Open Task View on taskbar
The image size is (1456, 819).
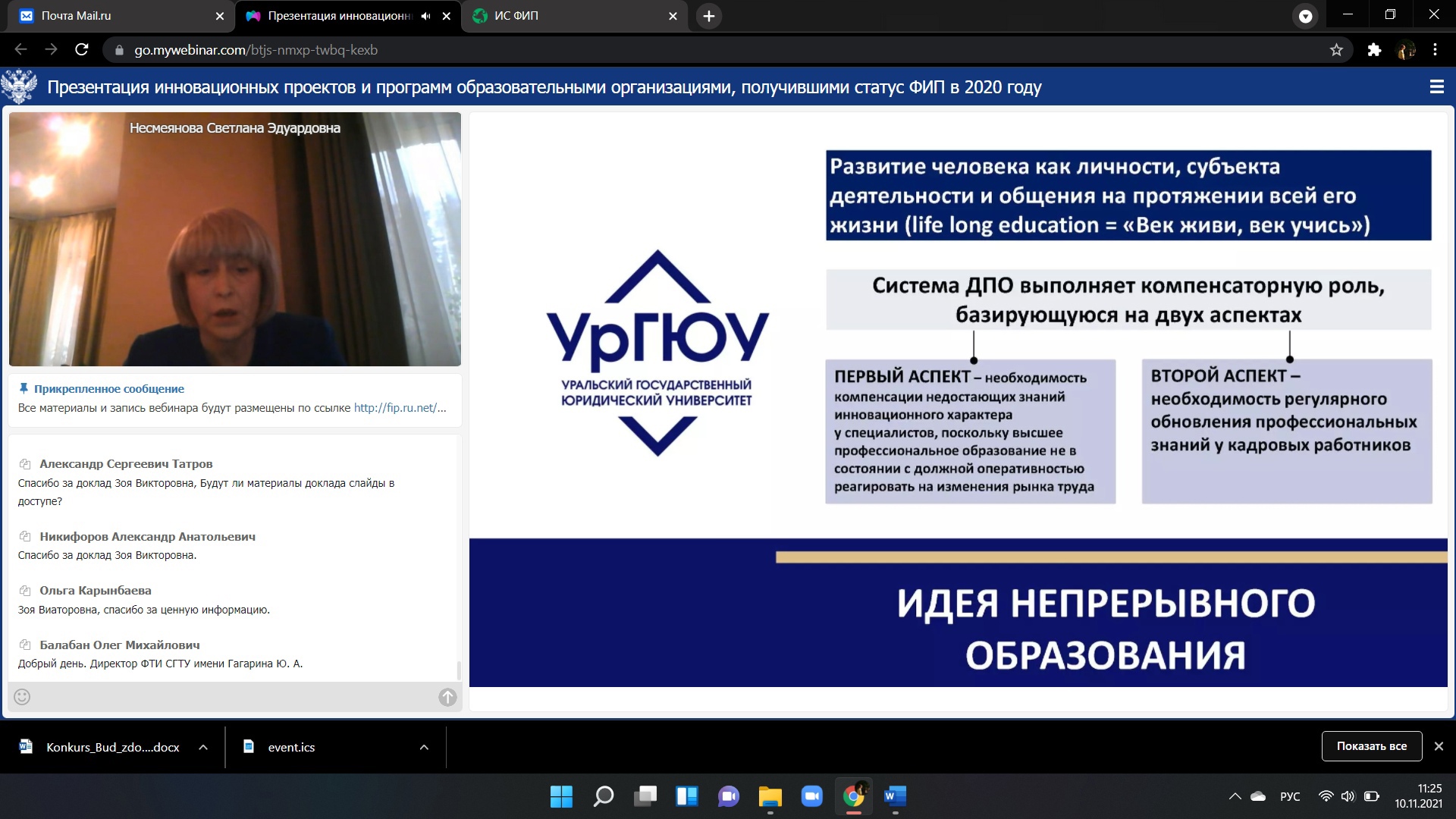[645, 796]
